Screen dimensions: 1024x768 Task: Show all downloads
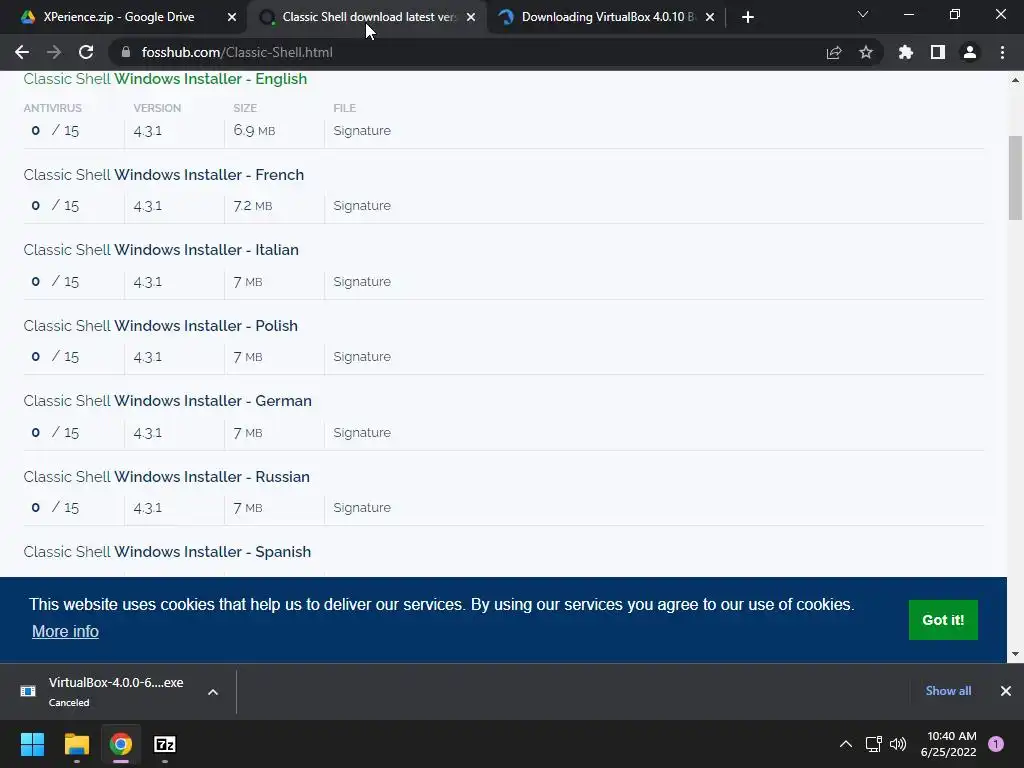[948, 691]
